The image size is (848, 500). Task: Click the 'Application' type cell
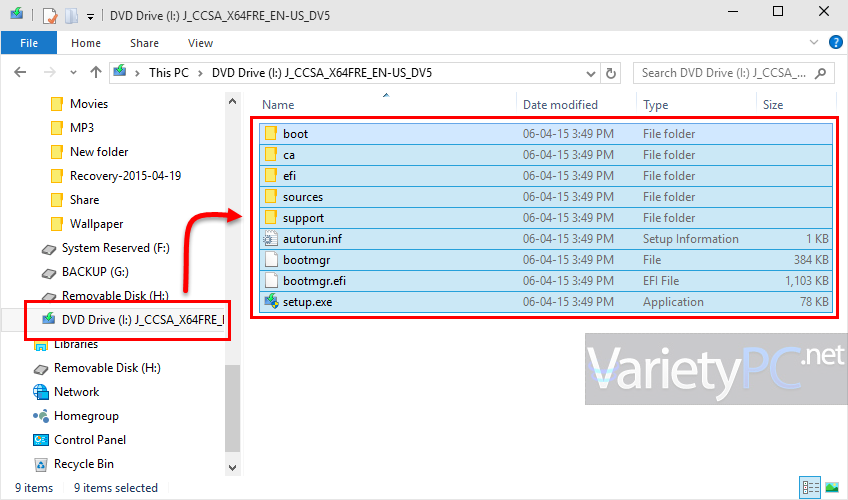coord(673,302)
